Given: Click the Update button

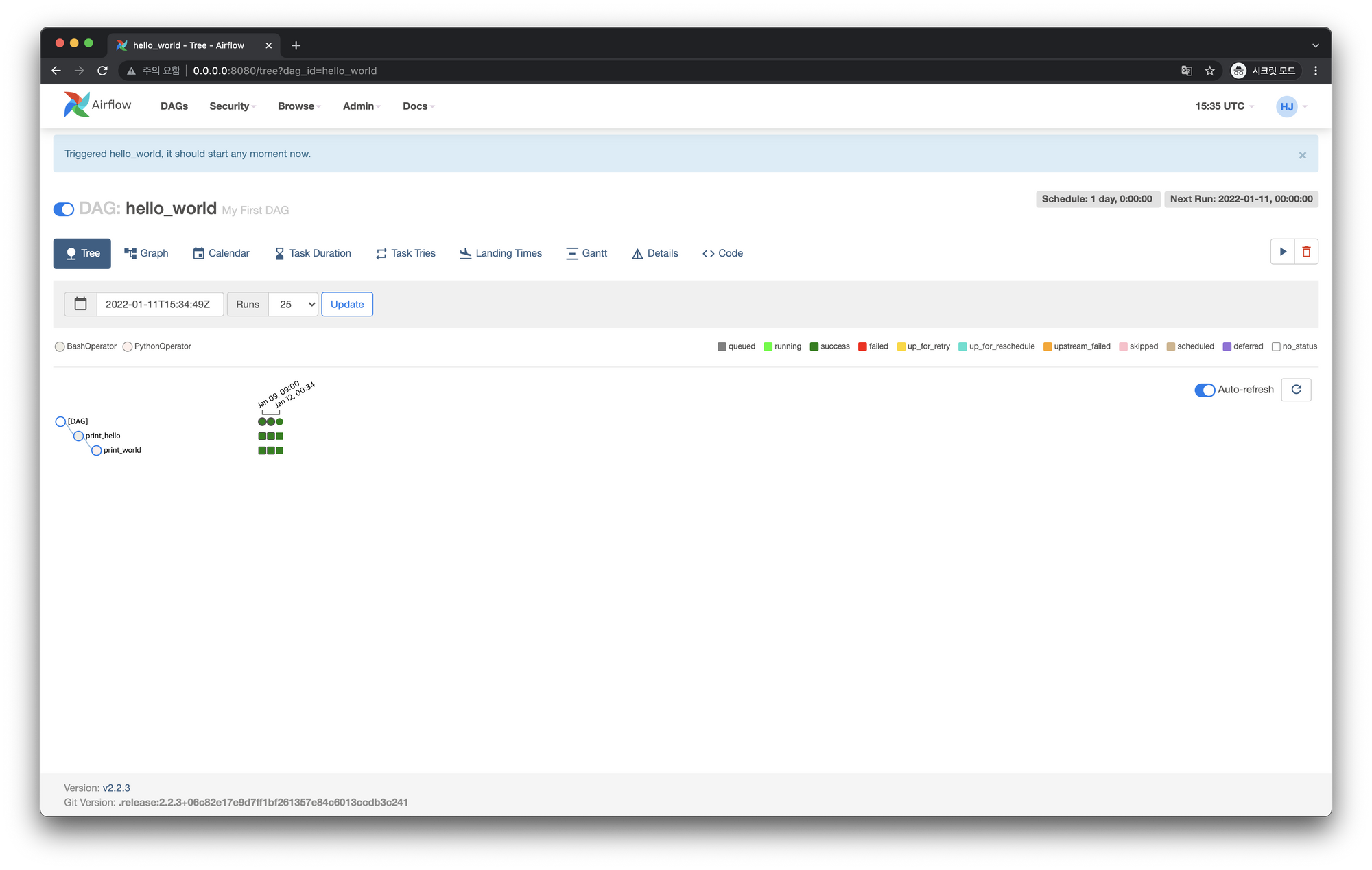Looking at the screenshot, I should pyautogui.click(x=347, y=304).
